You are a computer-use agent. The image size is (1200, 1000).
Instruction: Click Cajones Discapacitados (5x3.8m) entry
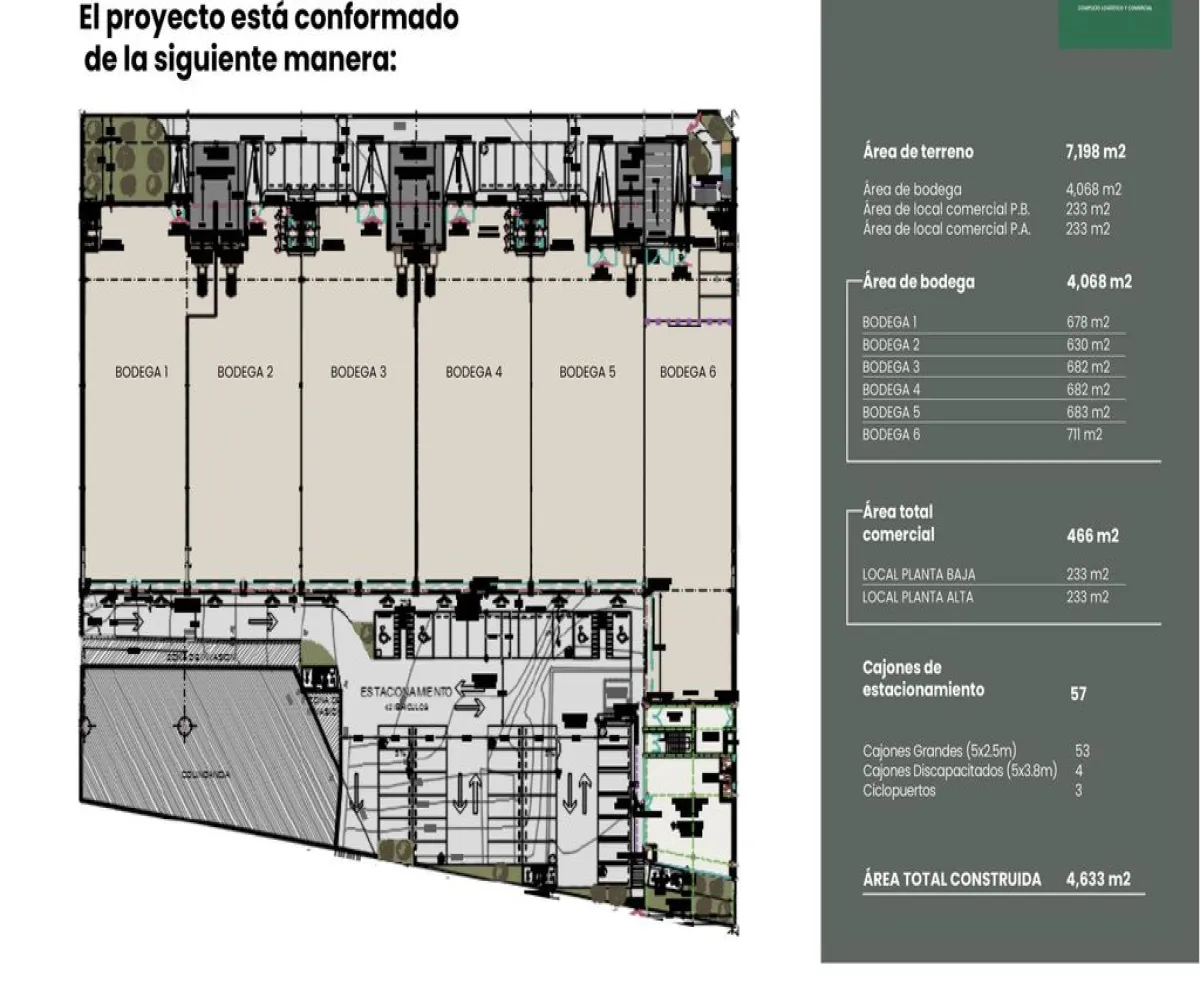(960, 771)
